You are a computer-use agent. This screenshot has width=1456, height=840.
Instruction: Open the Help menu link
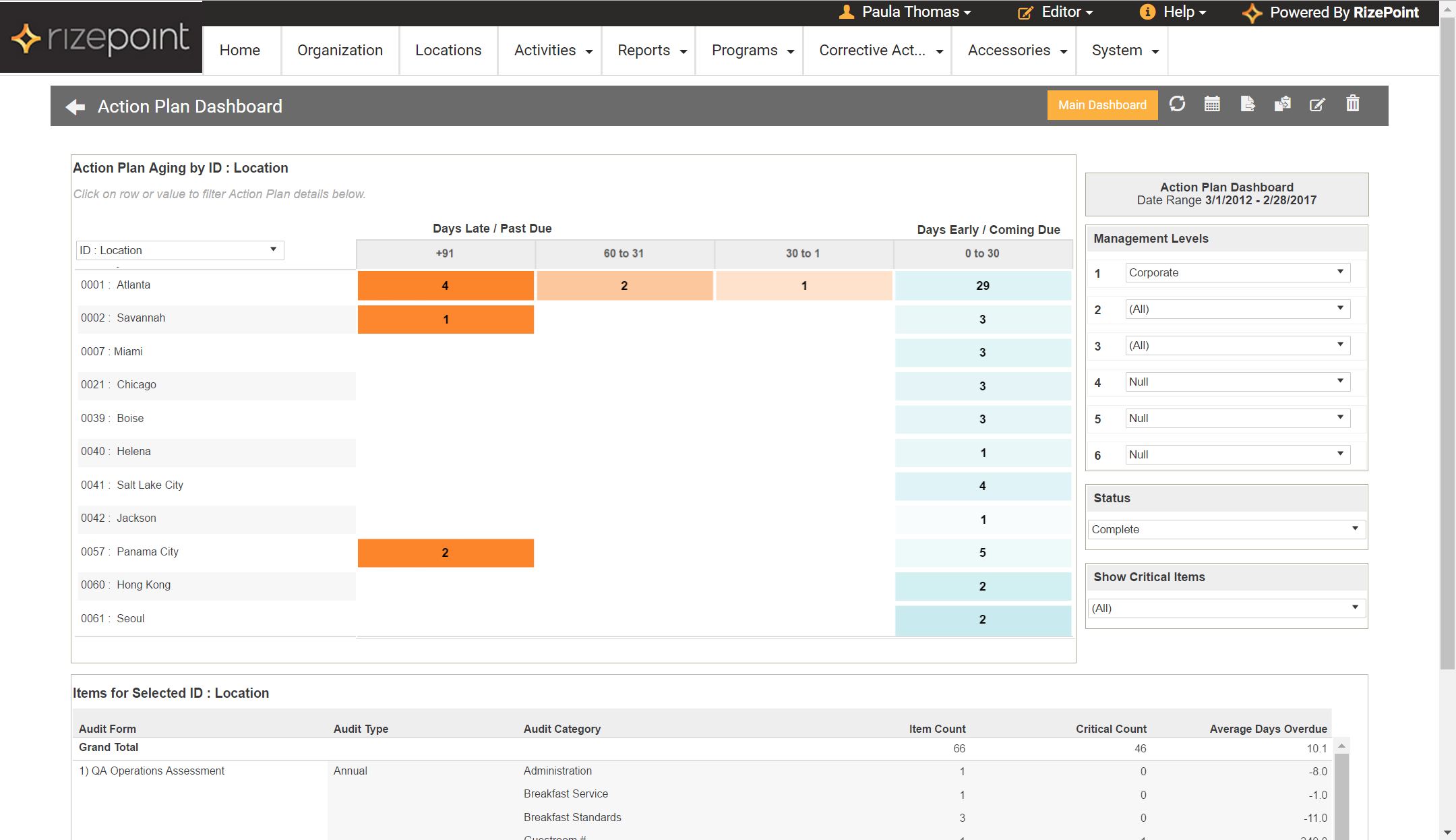(1173, 12)
